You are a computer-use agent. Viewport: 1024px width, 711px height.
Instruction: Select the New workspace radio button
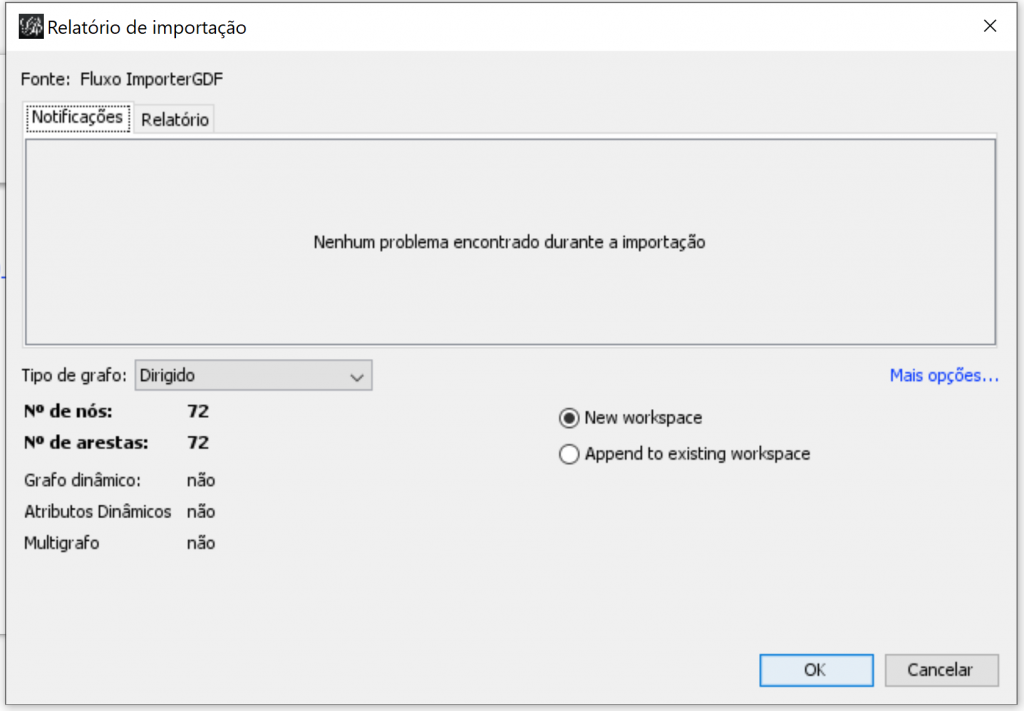570,418
